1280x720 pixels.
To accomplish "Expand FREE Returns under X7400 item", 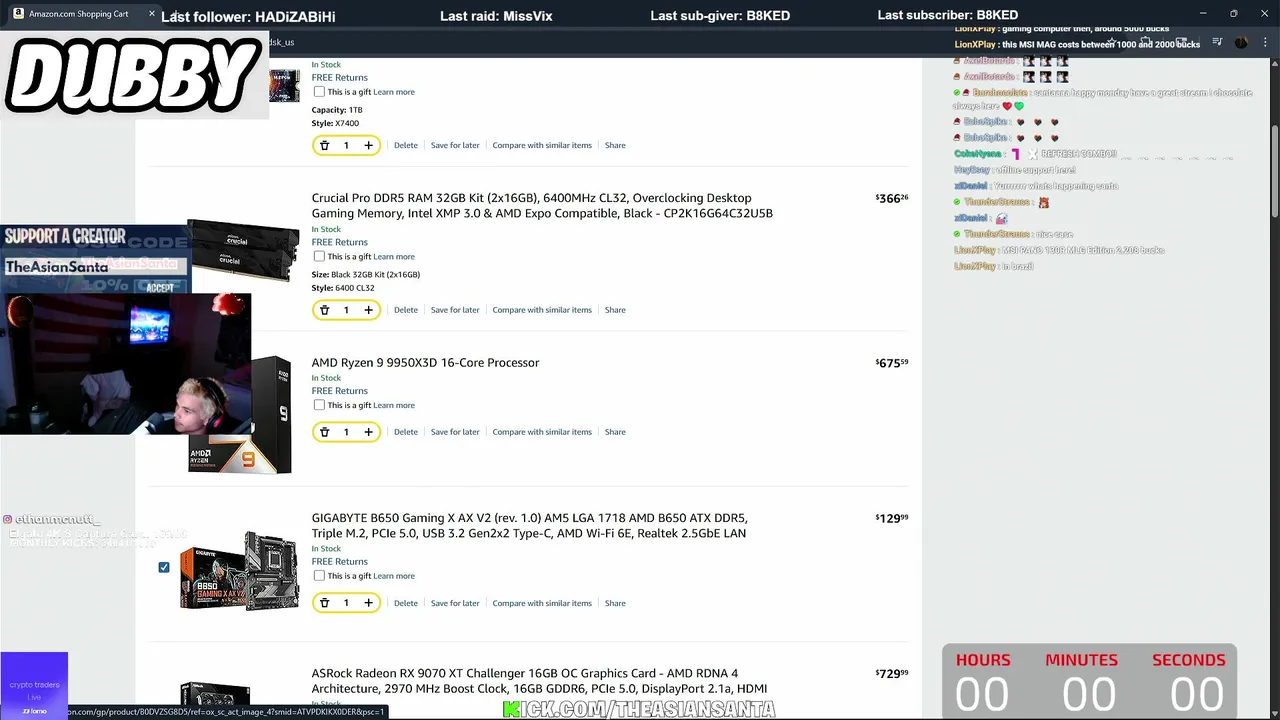I will pyautogui.click(x=339, y=78).
